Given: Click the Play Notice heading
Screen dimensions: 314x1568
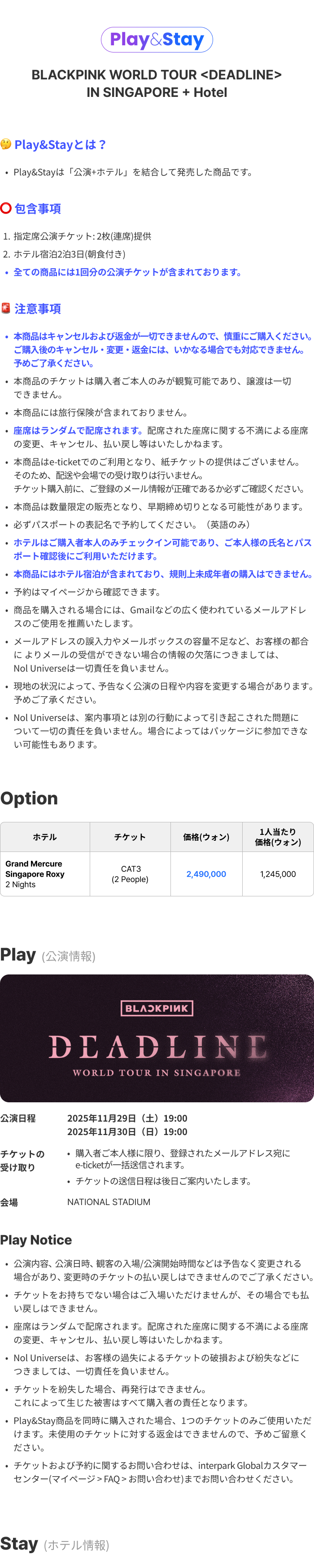Looking at the screenshot, I should [x=36, y=1240].
